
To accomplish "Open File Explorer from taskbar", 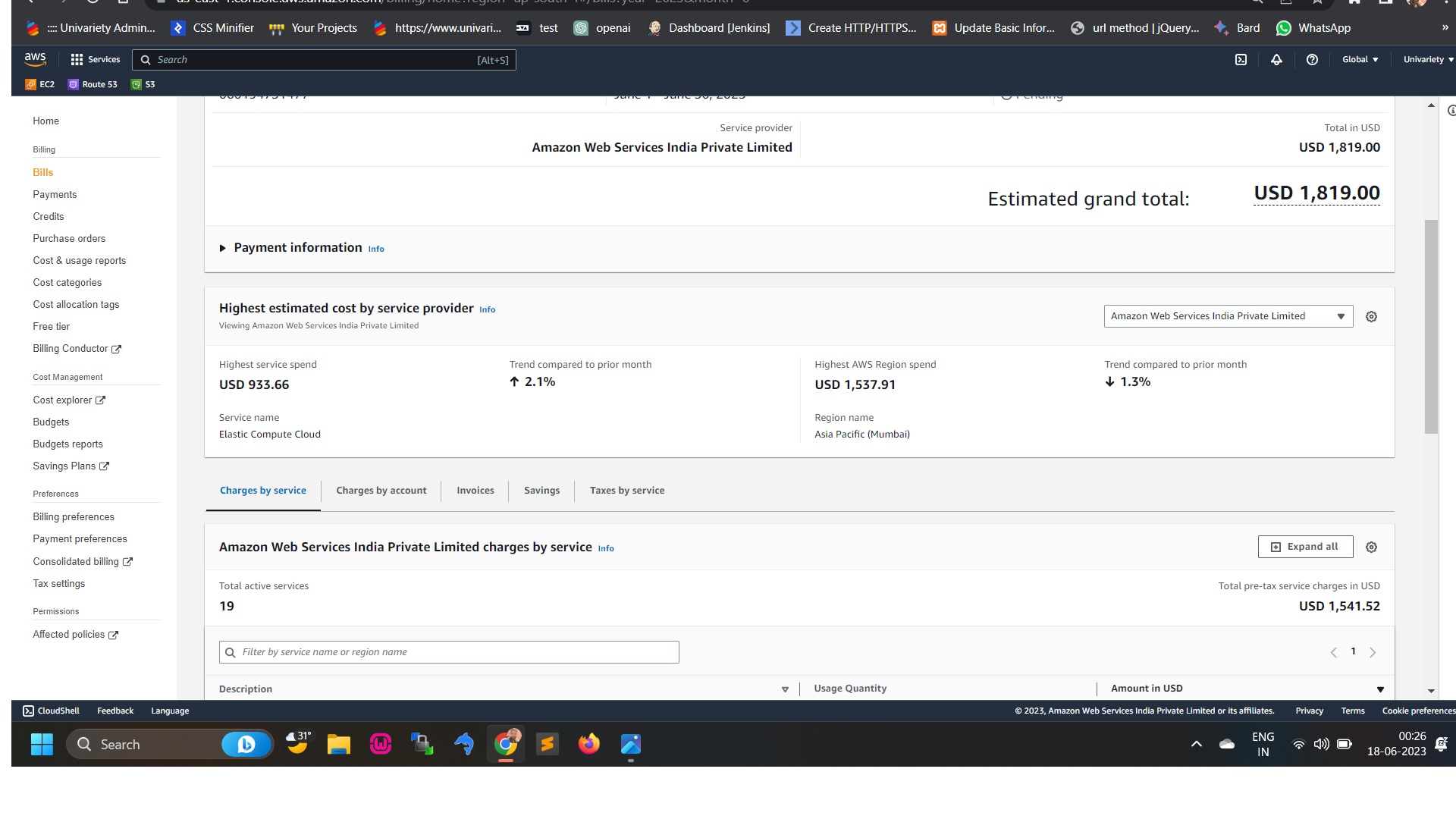I will pos(339,745).
